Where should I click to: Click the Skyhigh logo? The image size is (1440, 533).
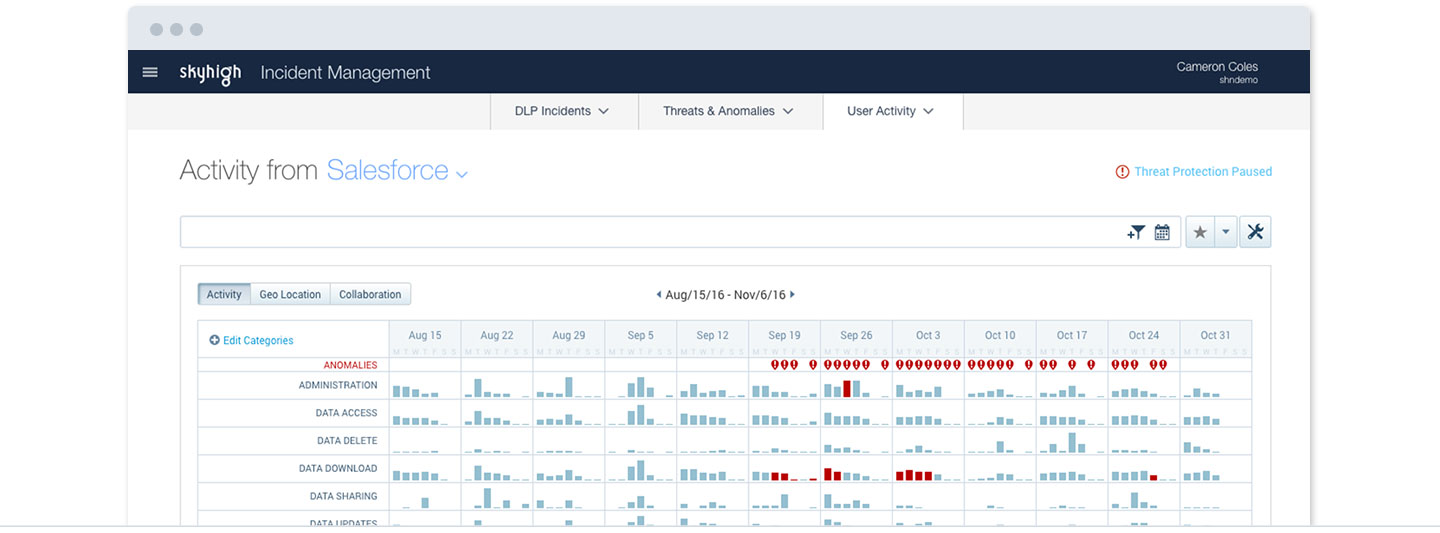(x=210, y=73)
